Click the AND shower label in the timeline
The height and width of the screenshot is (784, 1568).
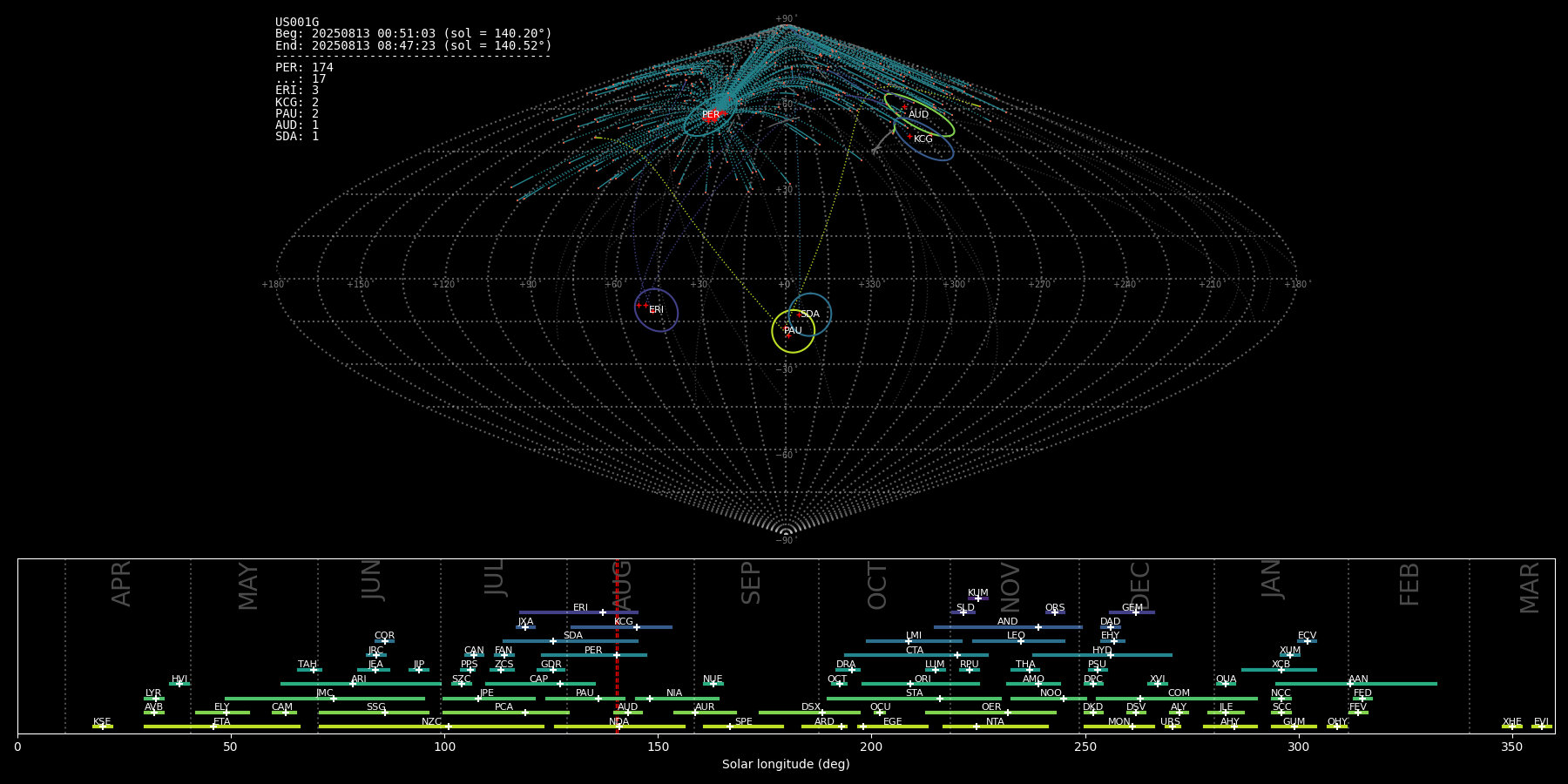1008,622
